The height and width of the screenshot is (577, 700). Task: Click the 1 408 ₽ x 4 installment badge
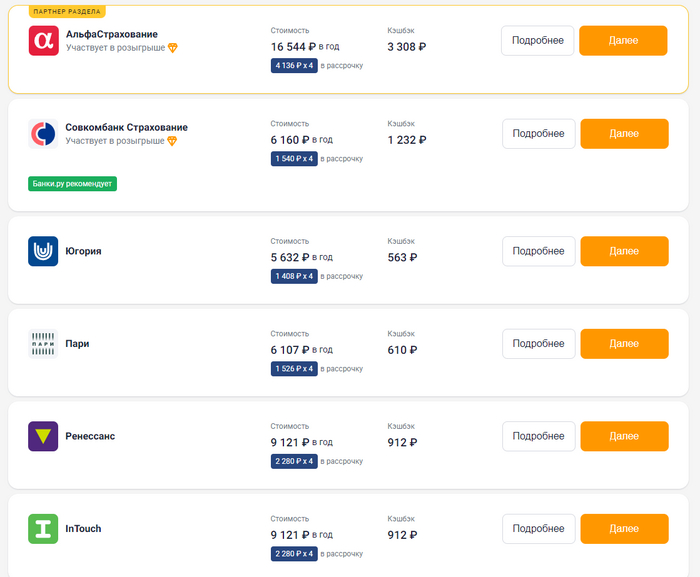coord(294,277)
